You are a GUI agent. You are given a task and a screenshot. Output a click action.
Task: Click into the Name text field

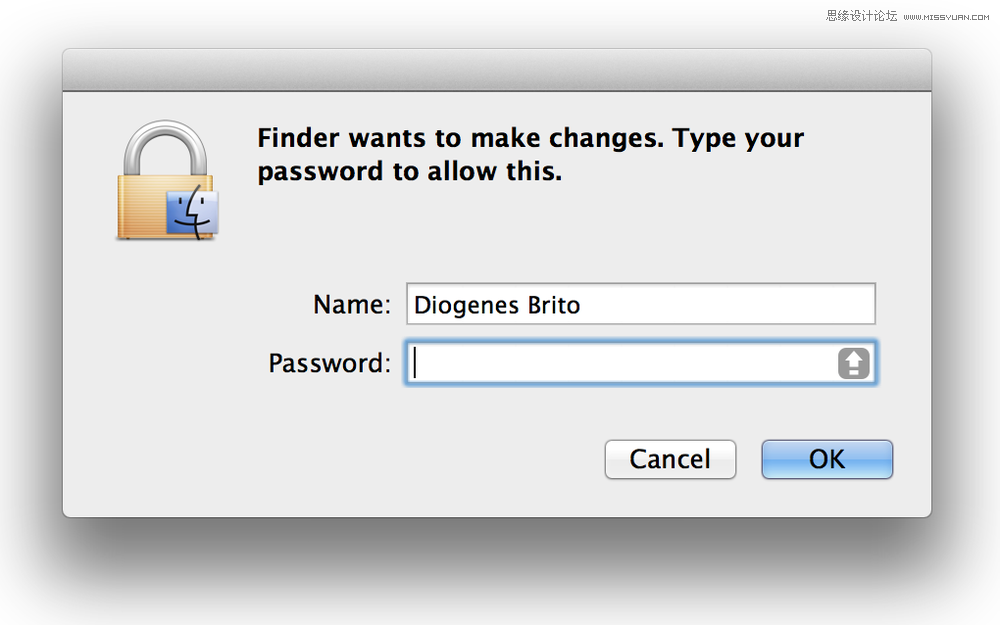point(641,304)
